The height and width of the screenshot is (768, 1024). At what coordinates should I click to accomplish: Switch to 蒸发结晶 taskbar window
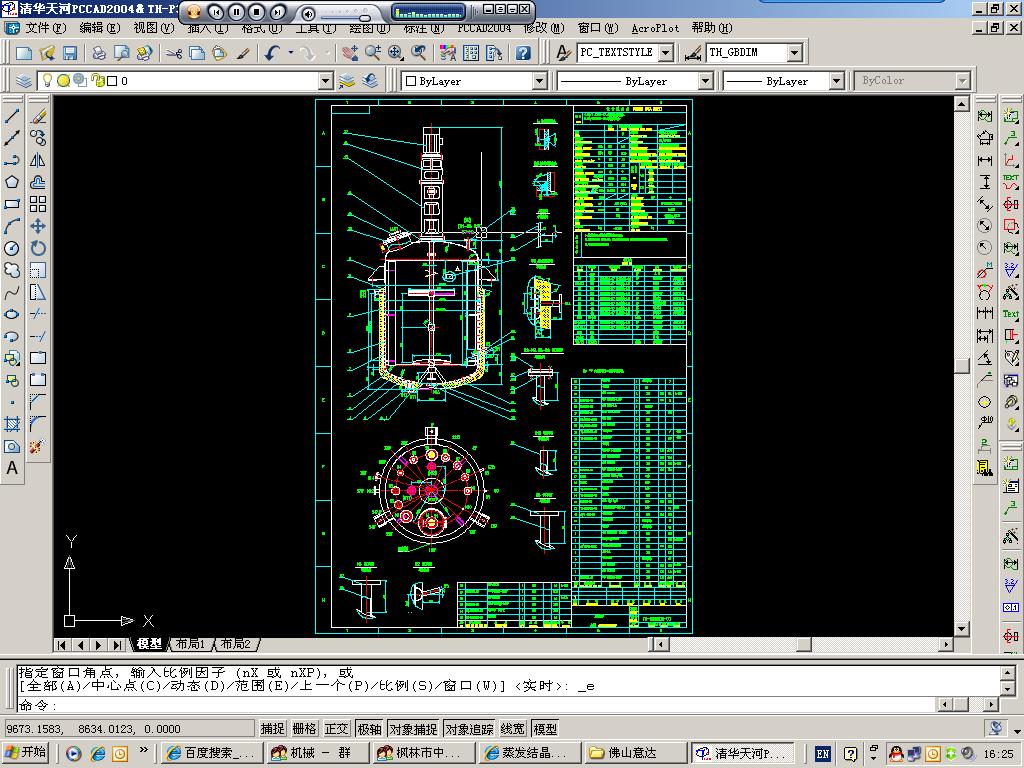coord(529,753)
